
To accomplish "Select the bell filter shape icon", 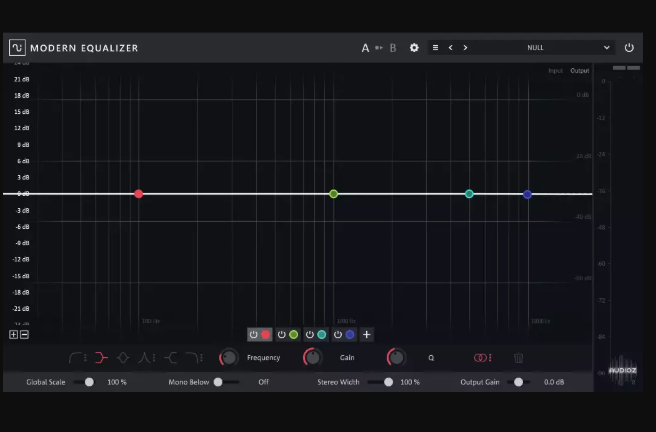I will coord(124,358).
